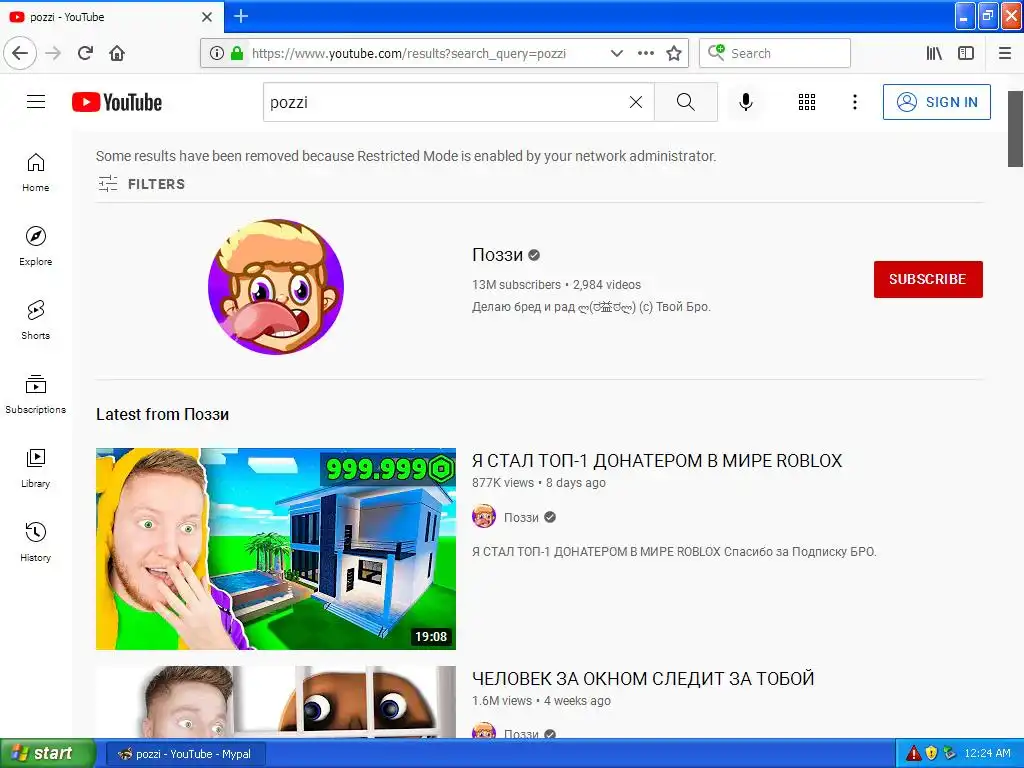
Task: Open page actions three-dot menu in address bar
Action: tap(646, 53)
